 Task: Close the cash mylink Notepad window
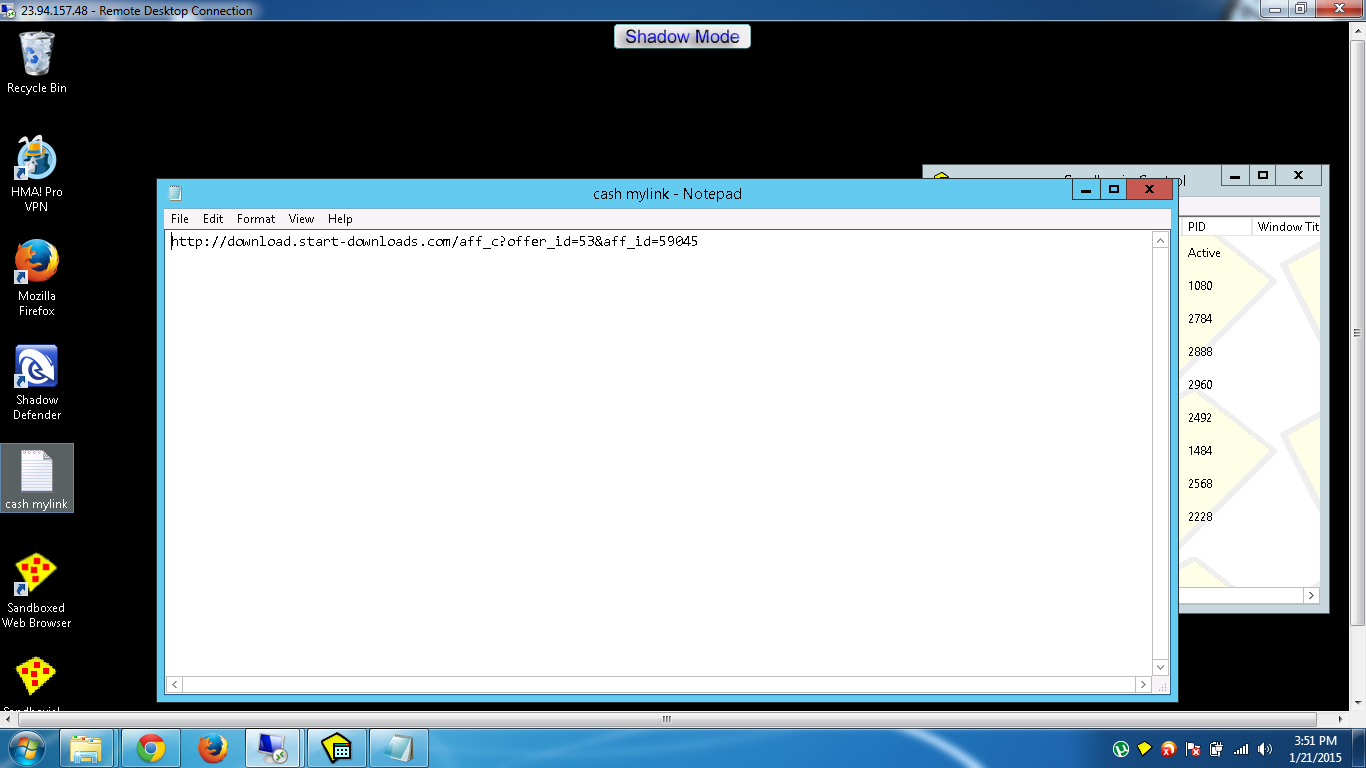[x=1149, y=189]
